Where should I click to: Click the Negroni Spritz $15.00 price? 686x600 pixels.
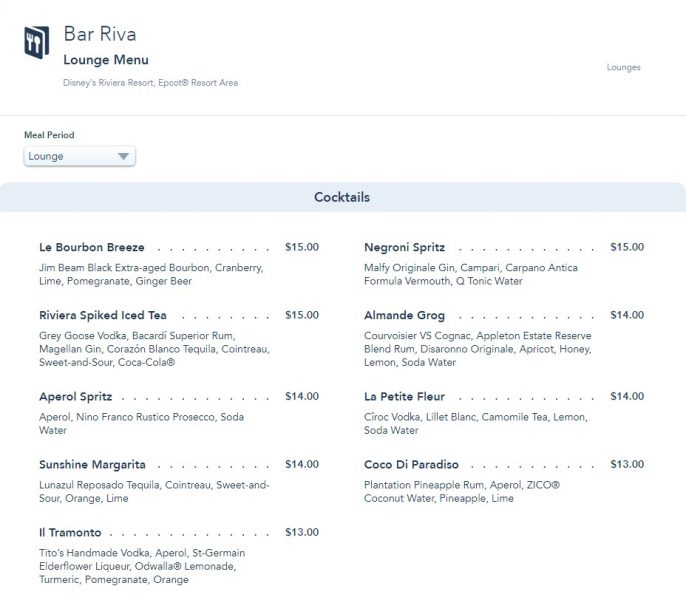[627, 247]
